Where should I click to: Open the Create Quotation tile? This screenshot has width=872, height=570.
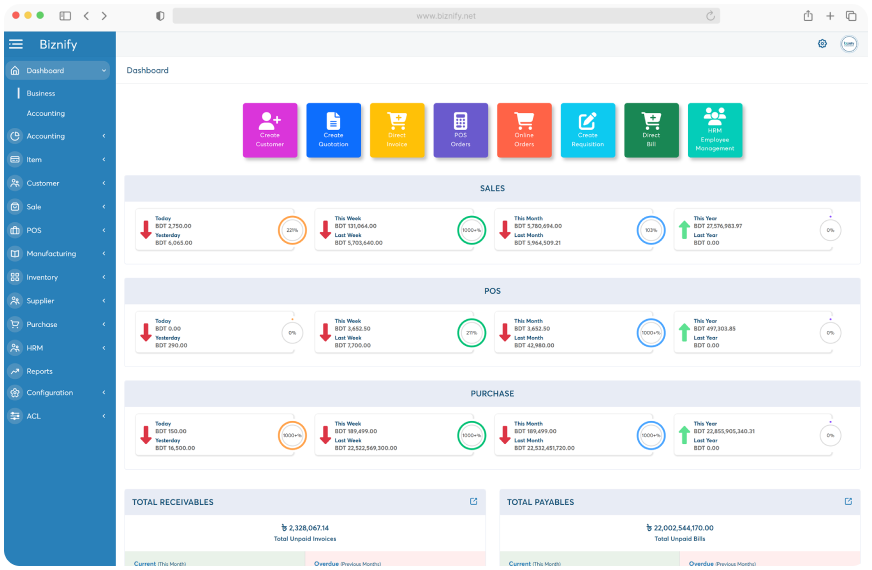click(333, 130)
